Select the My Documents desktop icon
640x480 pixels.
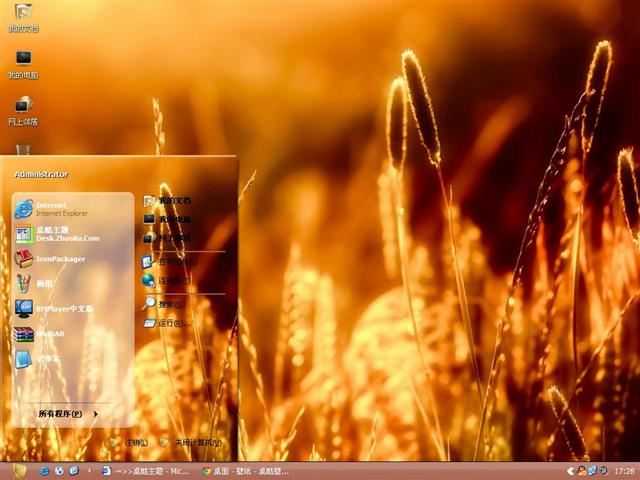[23, 18]
